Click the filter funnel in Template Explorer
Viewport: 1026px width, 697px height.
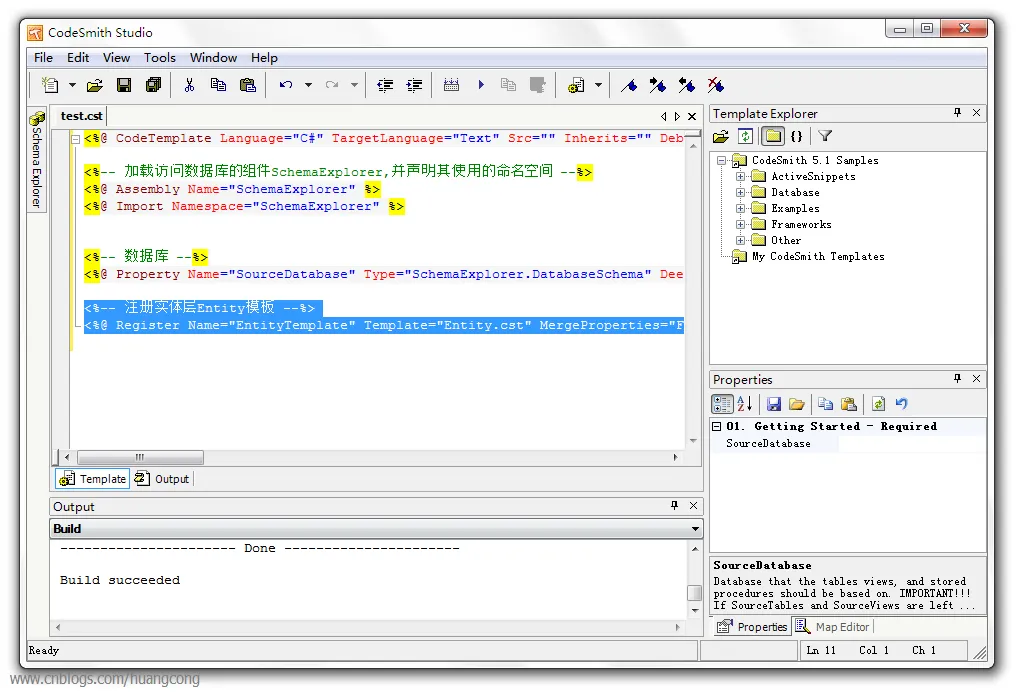[825, 136]
